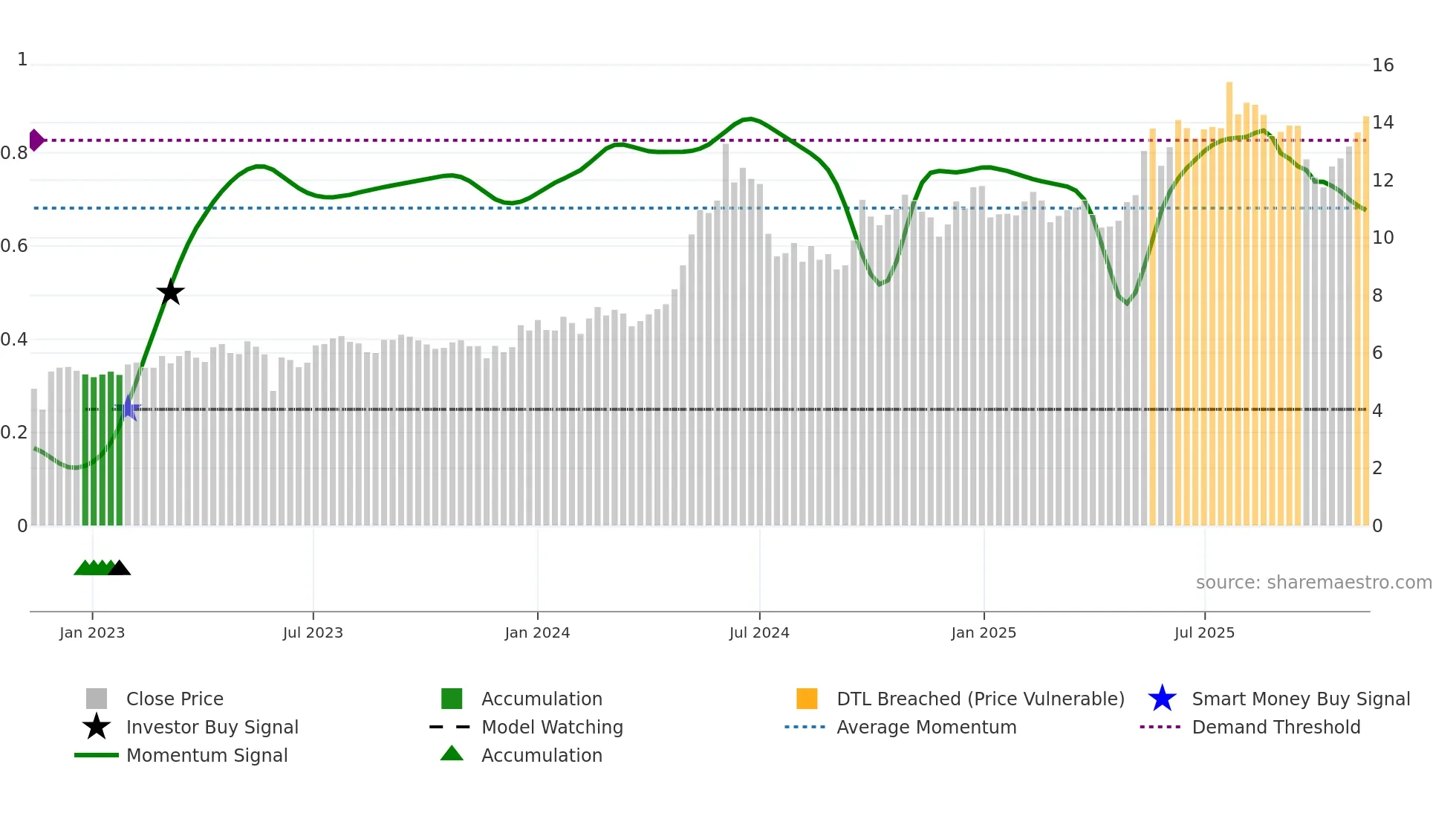Click the black Investor Buy Signal star on chart
Image resolution: width=1456 pixels, height=819 pixels.
point(170,292)
